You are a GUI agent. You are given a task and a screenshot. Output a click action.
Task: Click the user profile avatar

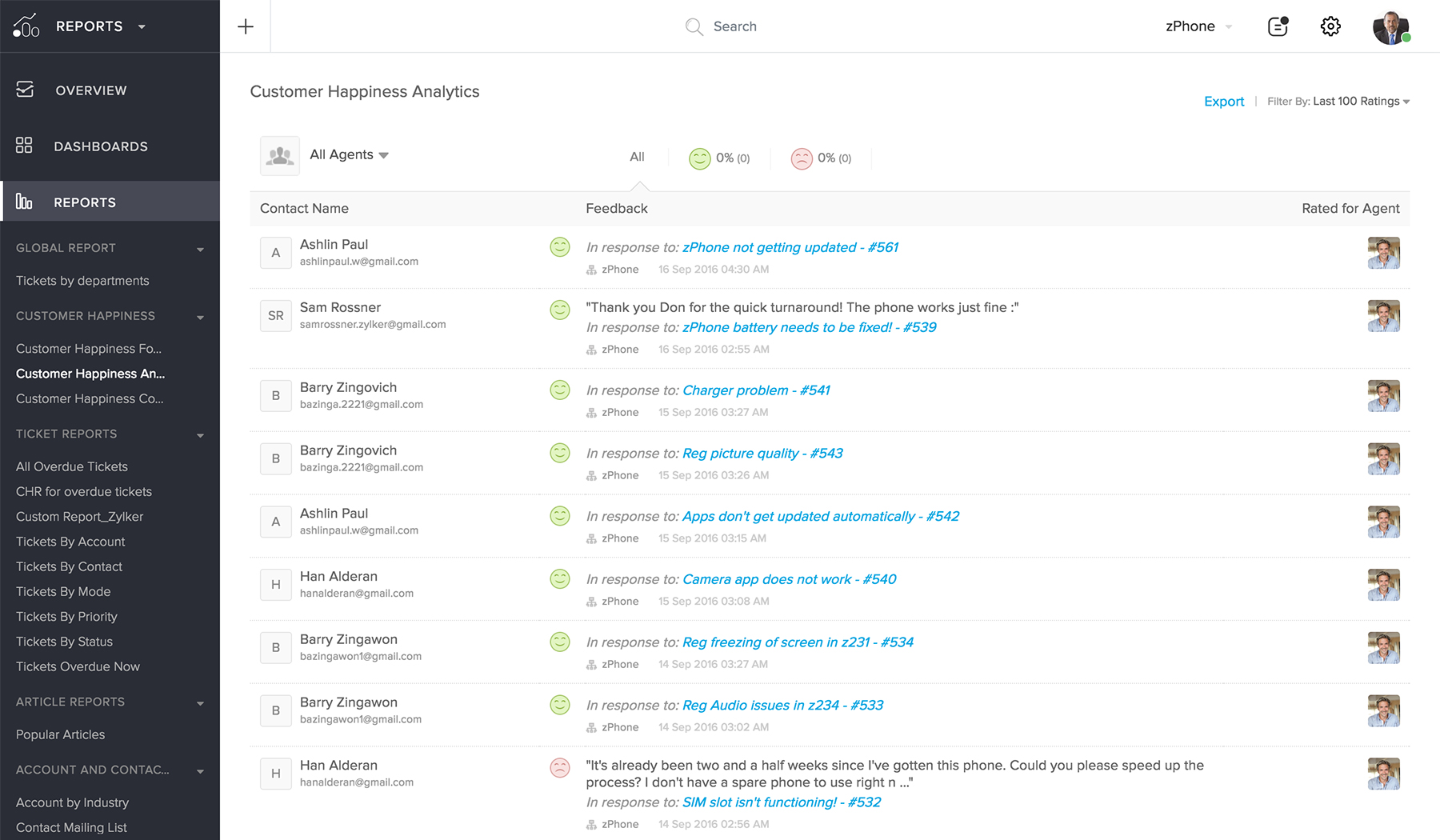pyautogui.click(x=1390, y=27)
